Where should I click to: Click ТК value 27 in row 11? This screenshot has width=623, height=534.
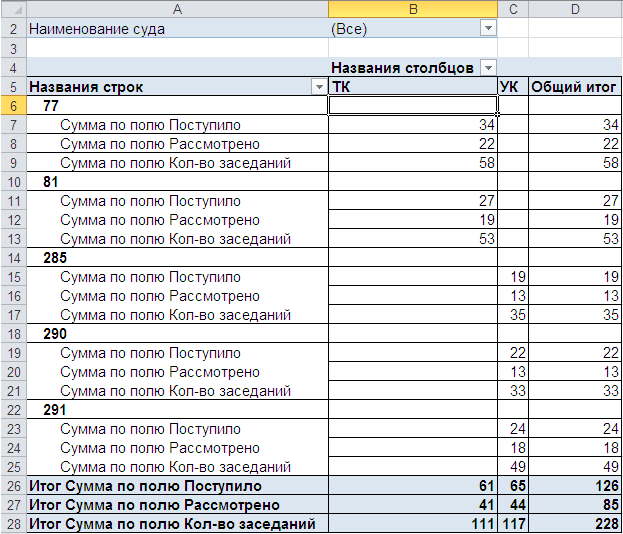413,201
